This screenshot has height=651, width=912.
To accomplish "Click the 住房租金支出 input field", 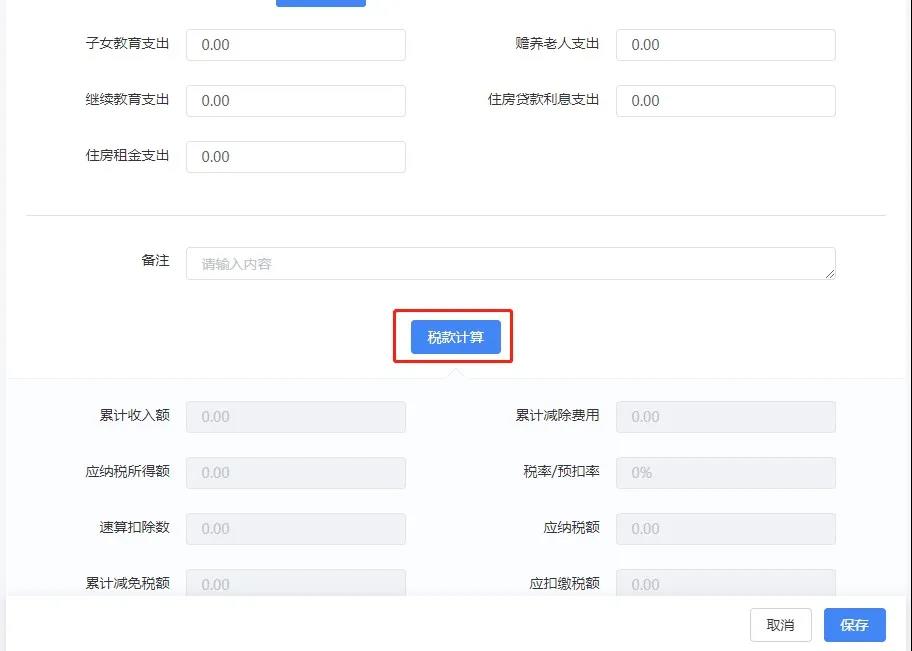I will coord(295,157).
